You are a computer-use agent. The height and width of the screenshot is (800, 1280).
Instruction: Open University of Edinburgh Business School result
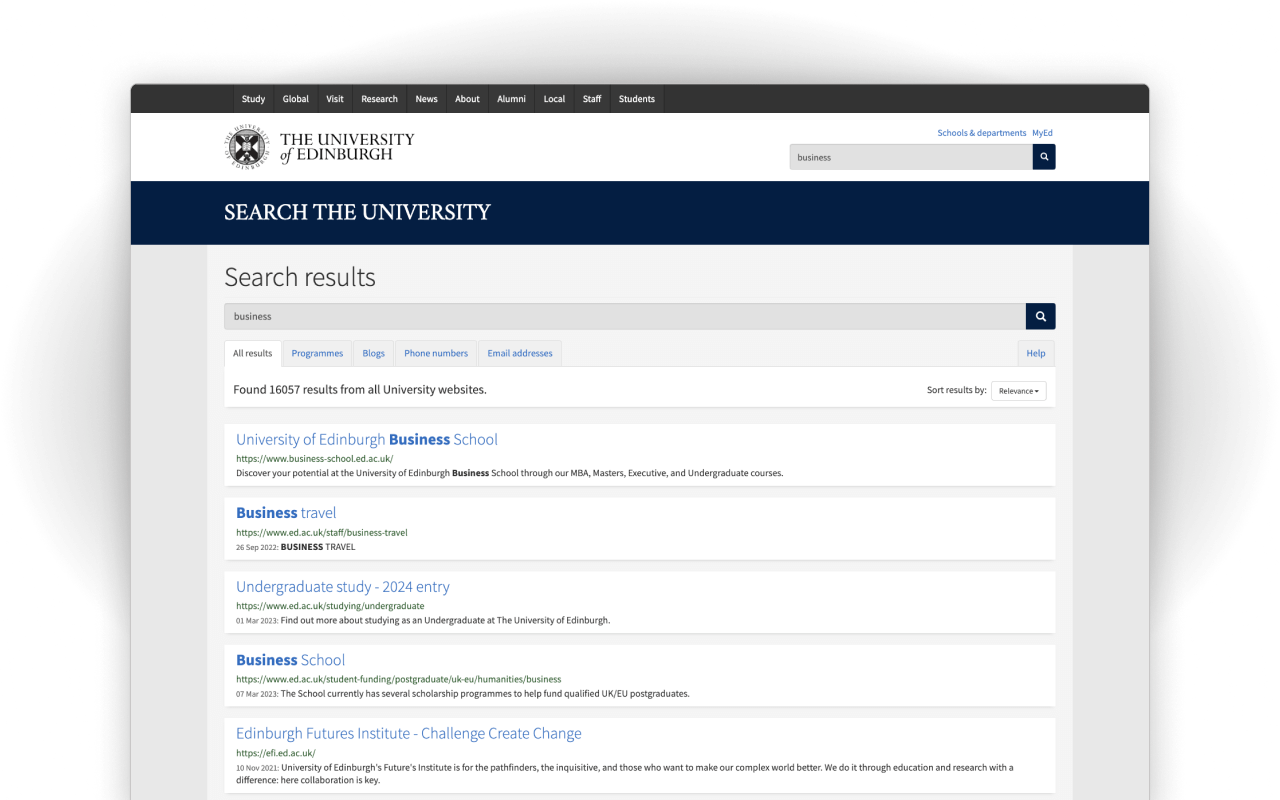coord(367,440)
